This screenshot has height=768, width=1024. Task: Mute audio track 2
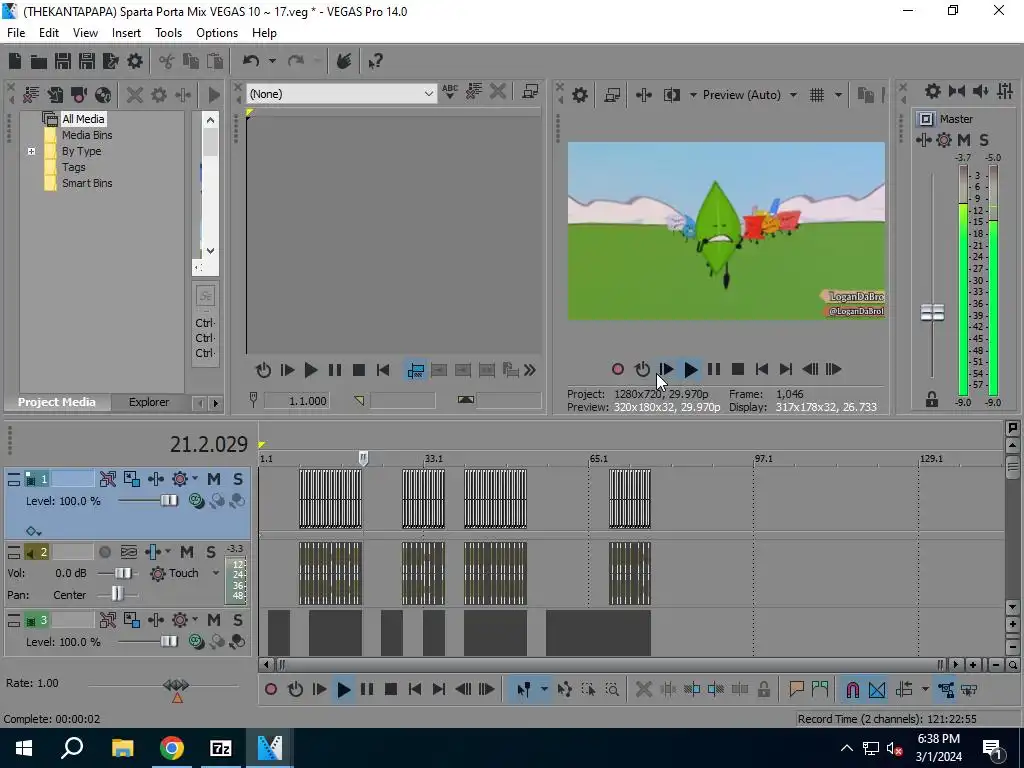(187, 552)
